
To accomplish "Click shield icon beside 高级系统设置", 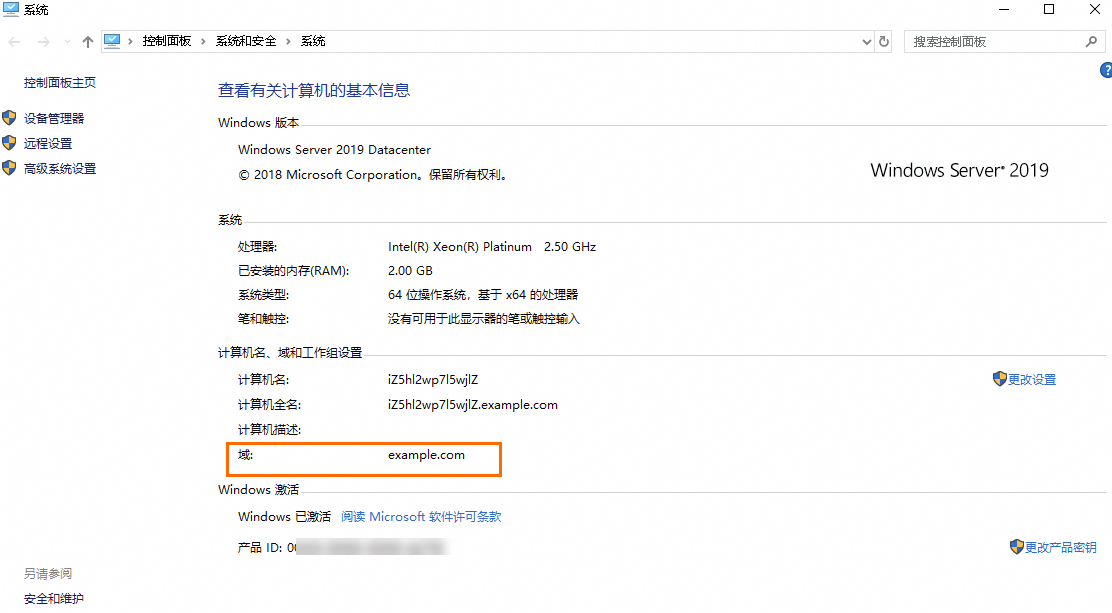I will (x=9, y=168).
